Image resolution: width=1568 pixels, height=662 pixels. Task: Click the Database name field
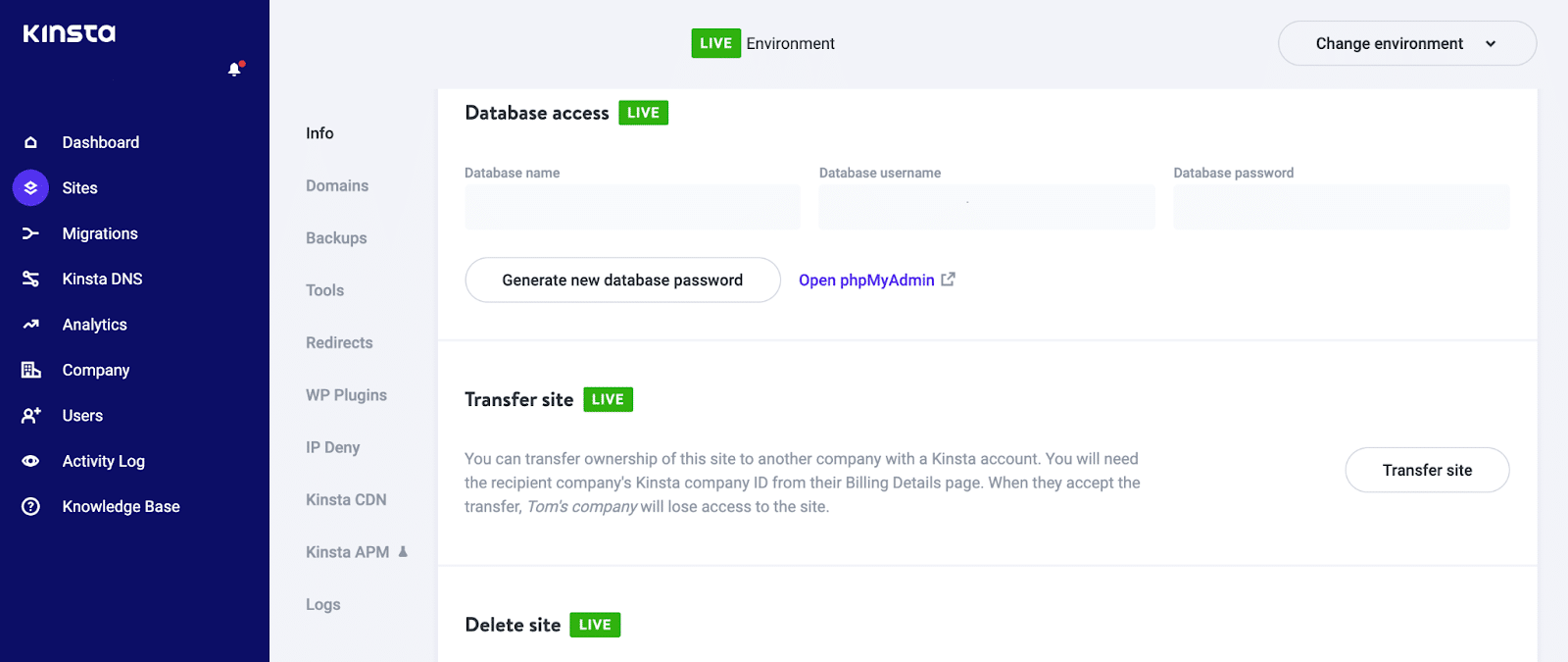click(x=632, y=207)
